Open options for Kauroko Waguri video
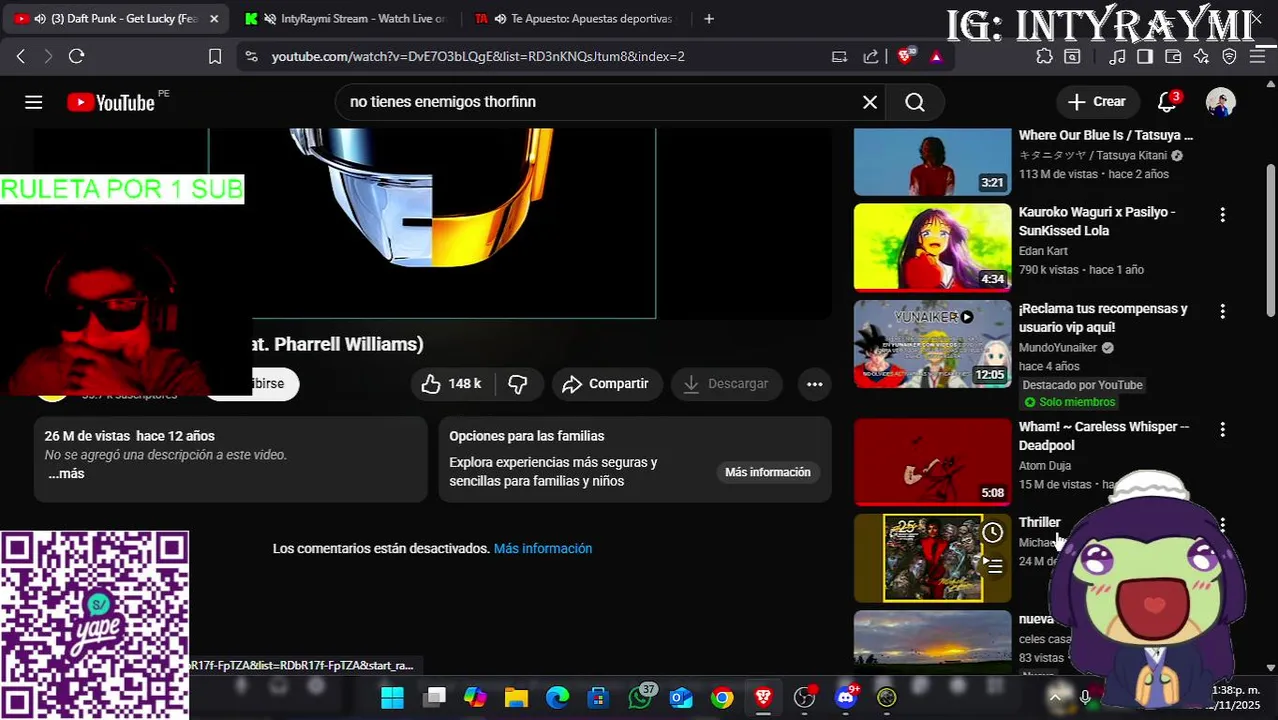The width and height of the screenshot is (1278, 720). 1222,215
